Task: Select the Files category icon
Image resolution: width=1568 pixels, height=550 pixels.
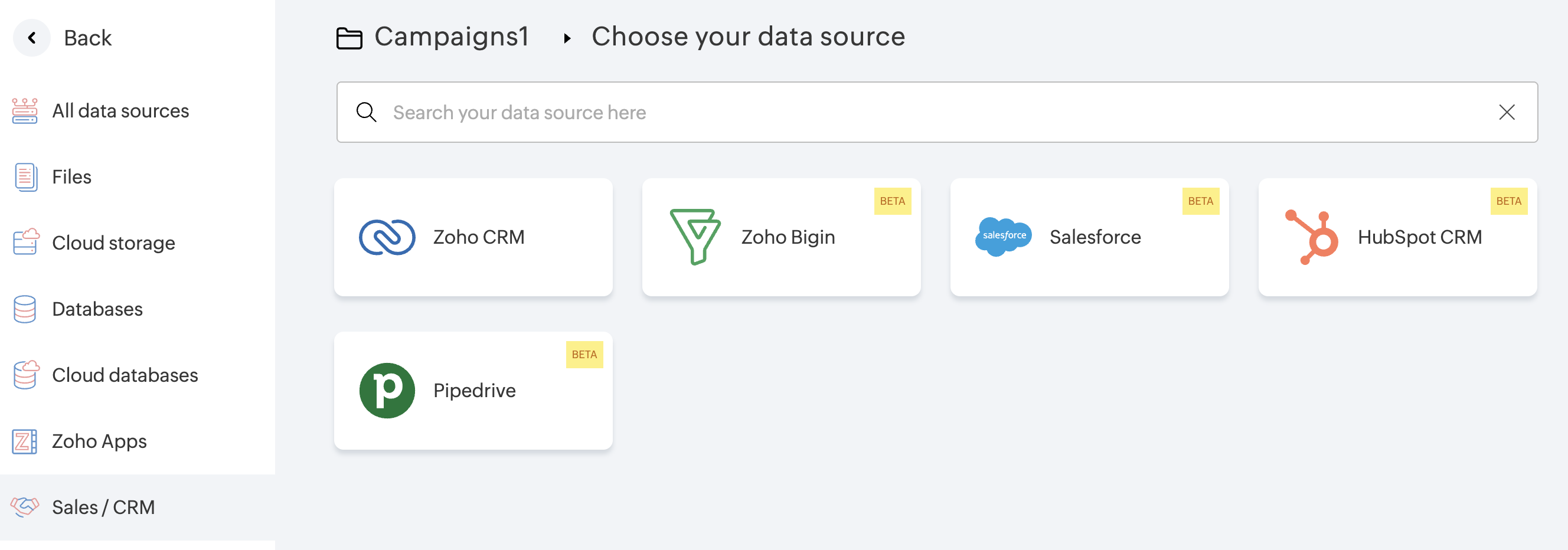Action: tap(25, 177)
